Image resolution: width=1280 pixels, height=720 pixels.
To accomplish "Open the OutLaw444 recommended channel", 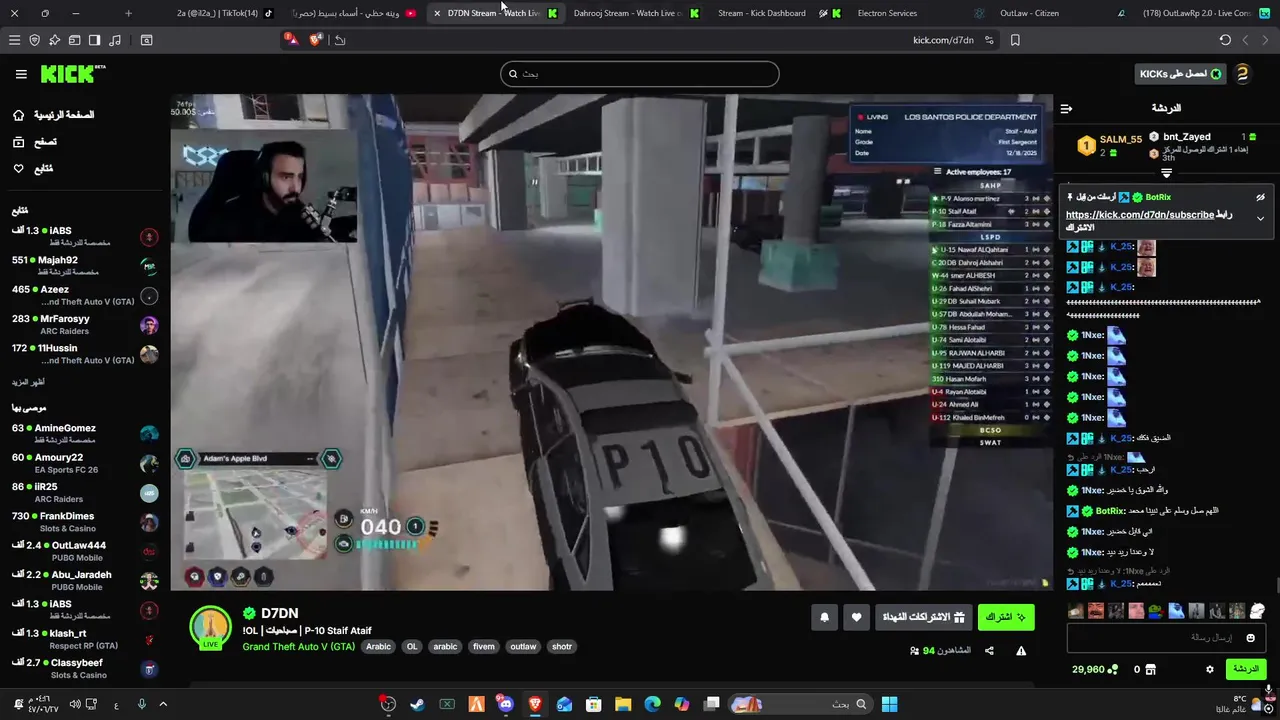I will coord(85,552).
